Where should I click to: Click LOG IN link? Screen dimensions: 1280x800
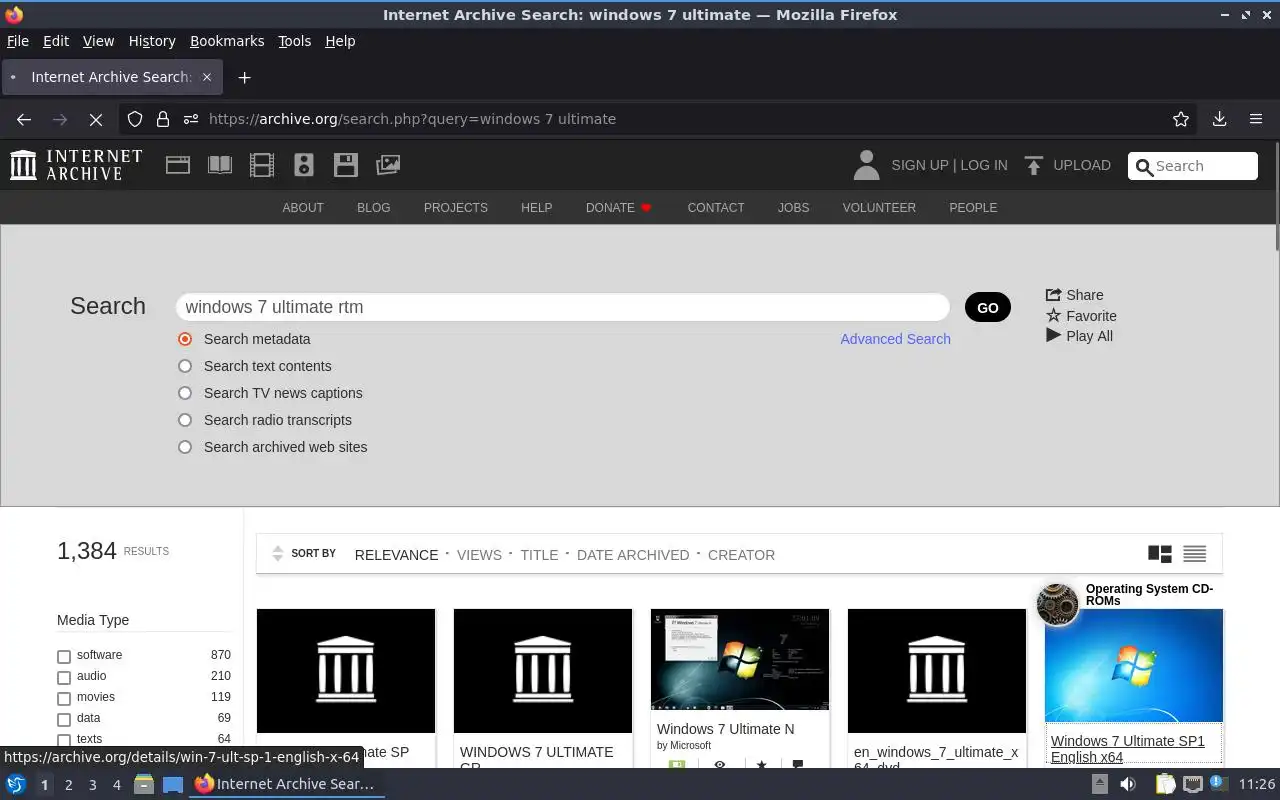coord(984,165)
